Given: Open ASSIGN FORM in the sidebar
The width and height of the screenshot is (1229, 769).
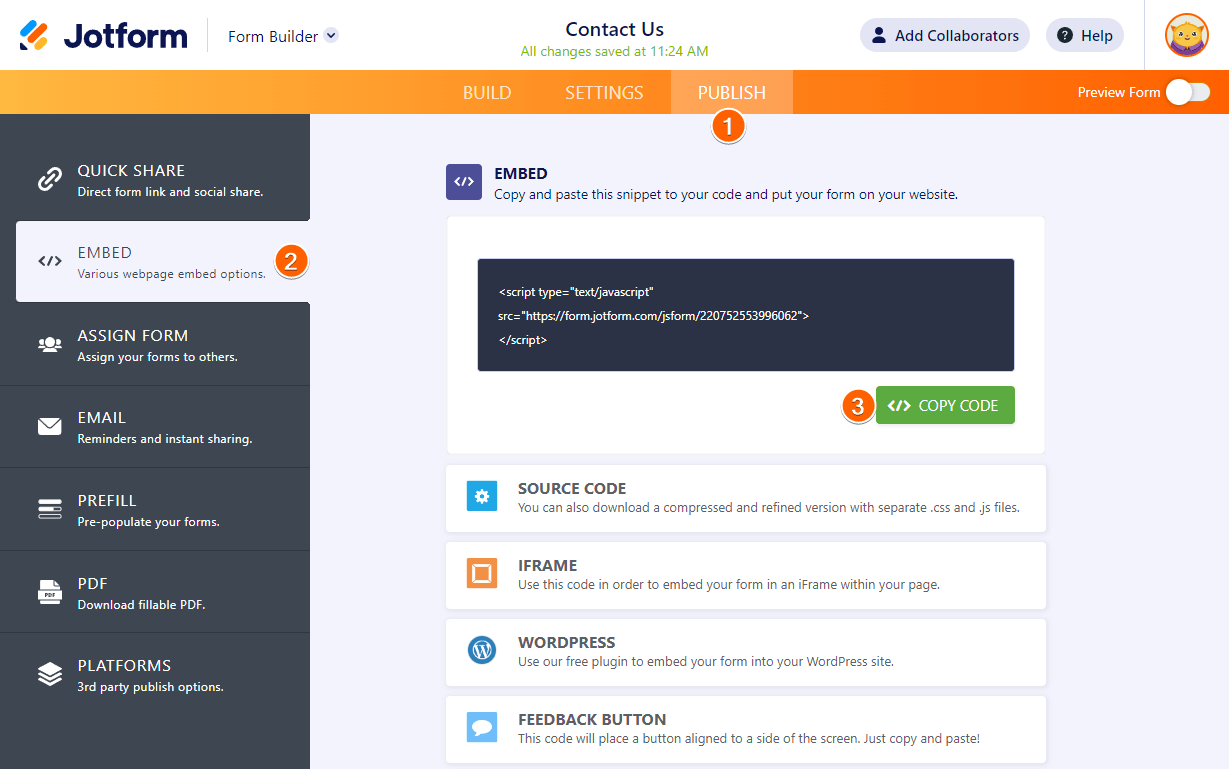Looking at the screenshot, I should [155, 344].
